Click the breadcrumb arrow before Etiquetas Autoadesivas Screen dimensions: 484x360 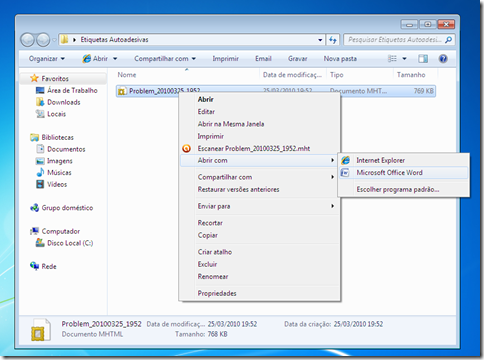pyautogui.click(x=74, y=40)
